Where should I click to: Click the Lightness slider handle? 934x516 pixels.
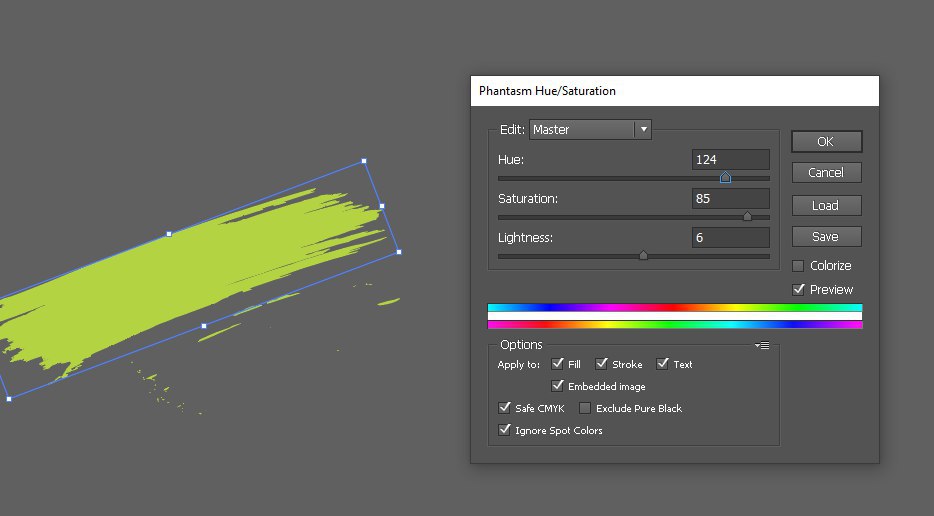point(643,255)
